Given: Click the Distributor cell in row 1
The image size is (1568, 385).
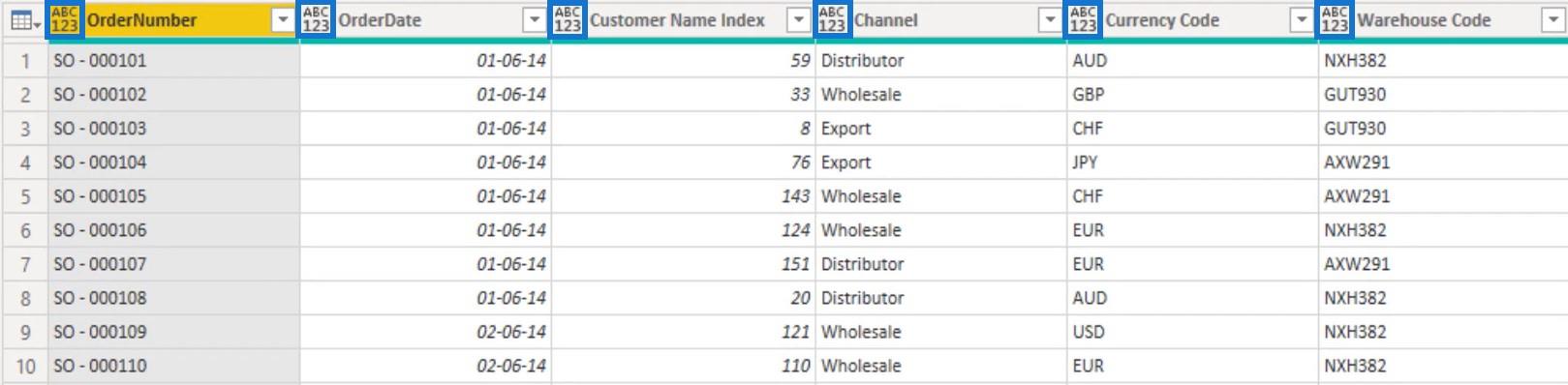Looking at the screenshot, I should click(941, 60).
